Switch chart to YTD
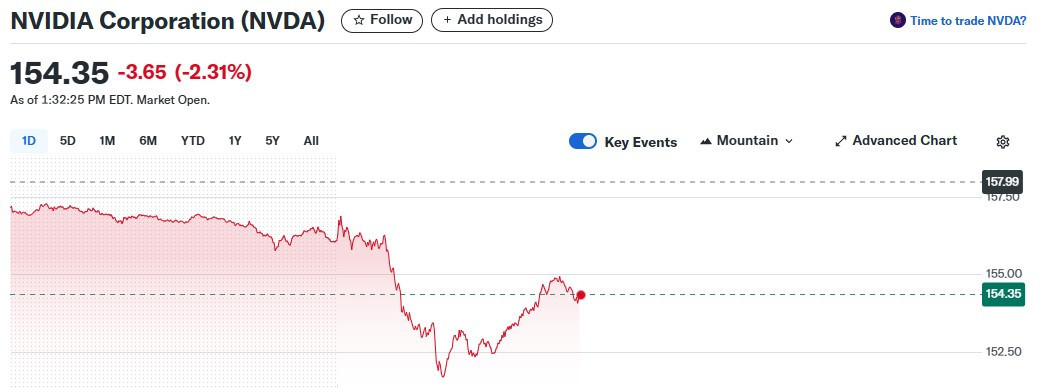Screen dimensions: 1040x388 [193, 141]
